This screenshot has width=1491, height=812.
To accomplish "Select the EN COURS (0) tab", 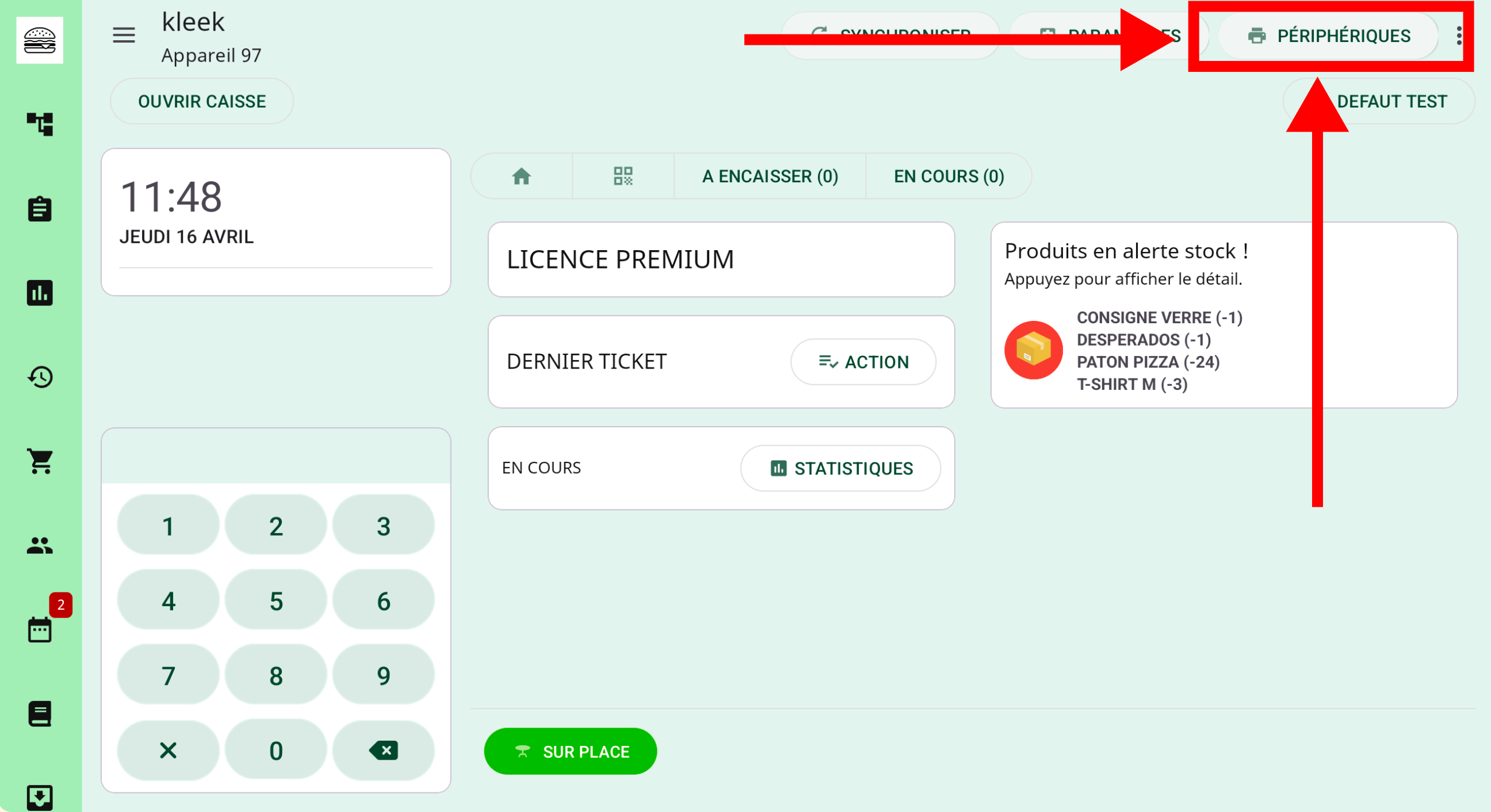I will coord(949,176).
